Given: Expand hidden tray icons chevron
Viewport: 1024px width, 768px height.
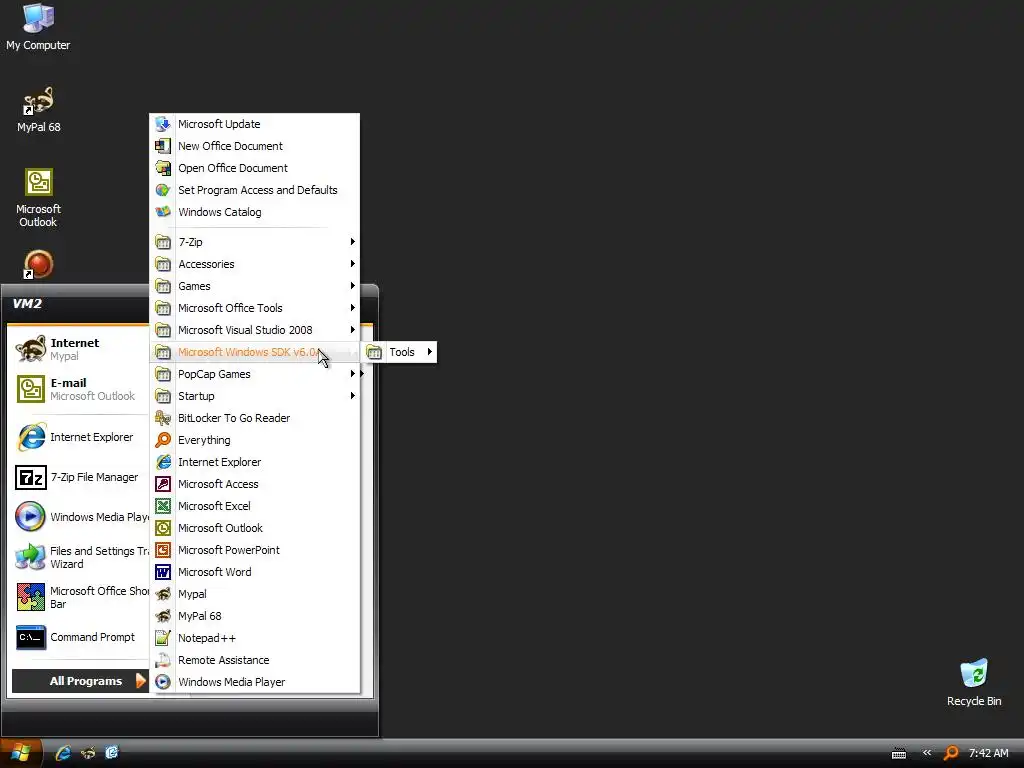Looking at the screenshot, I should coord(927,752).
